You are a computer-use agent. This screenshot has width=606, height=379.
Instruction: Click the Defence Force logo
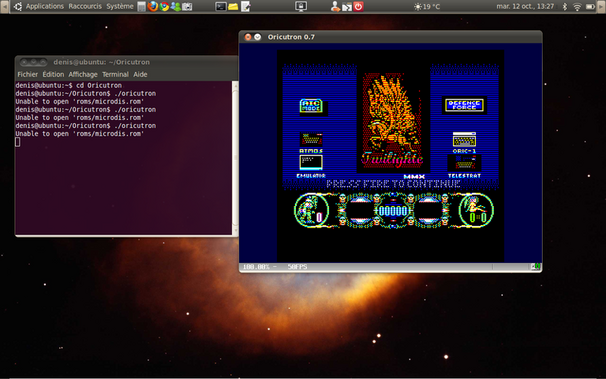coord(464,105)
